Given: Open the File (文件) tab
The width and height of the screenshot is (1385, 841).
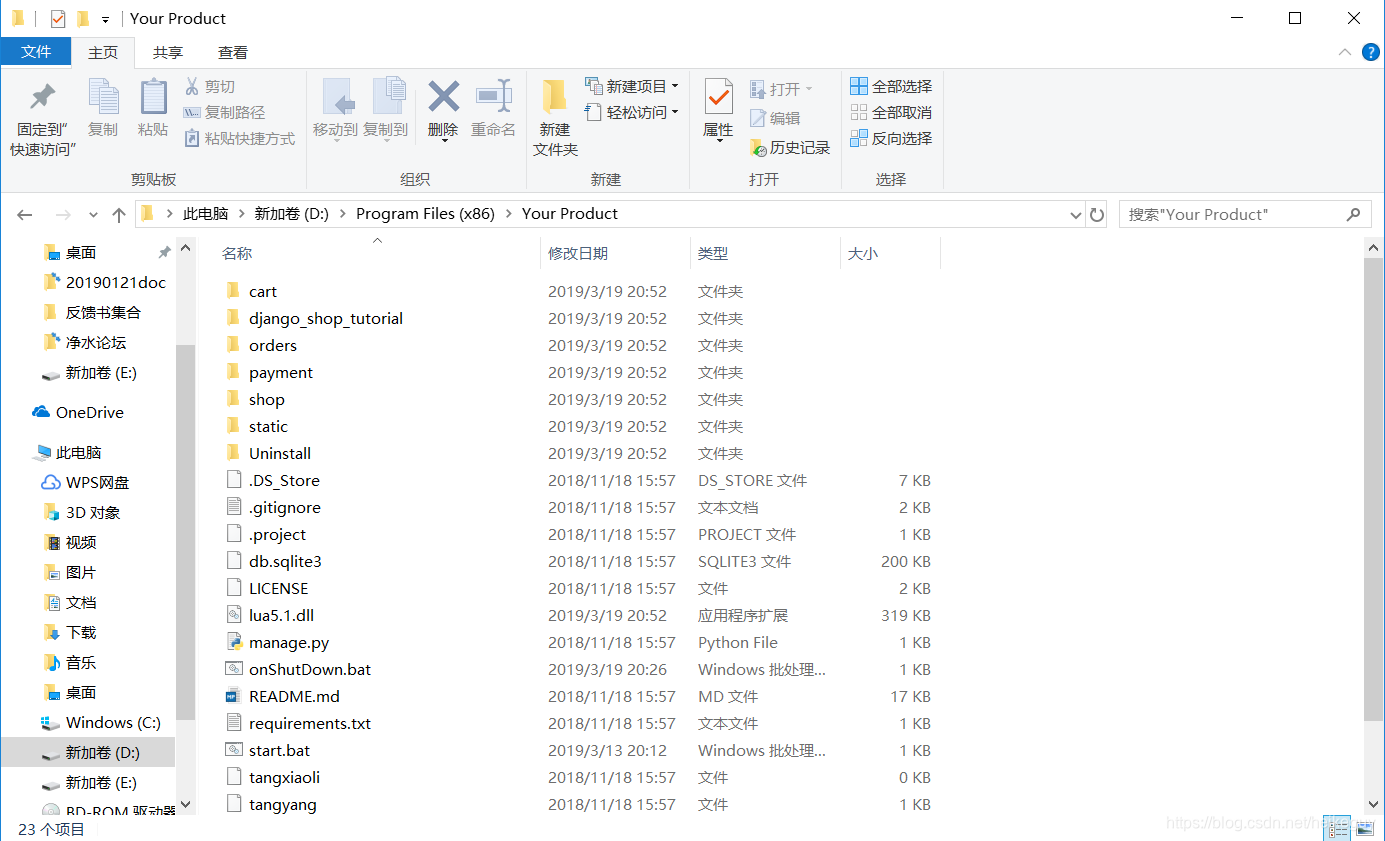Looking at the screenshot, I should [36, 52].
